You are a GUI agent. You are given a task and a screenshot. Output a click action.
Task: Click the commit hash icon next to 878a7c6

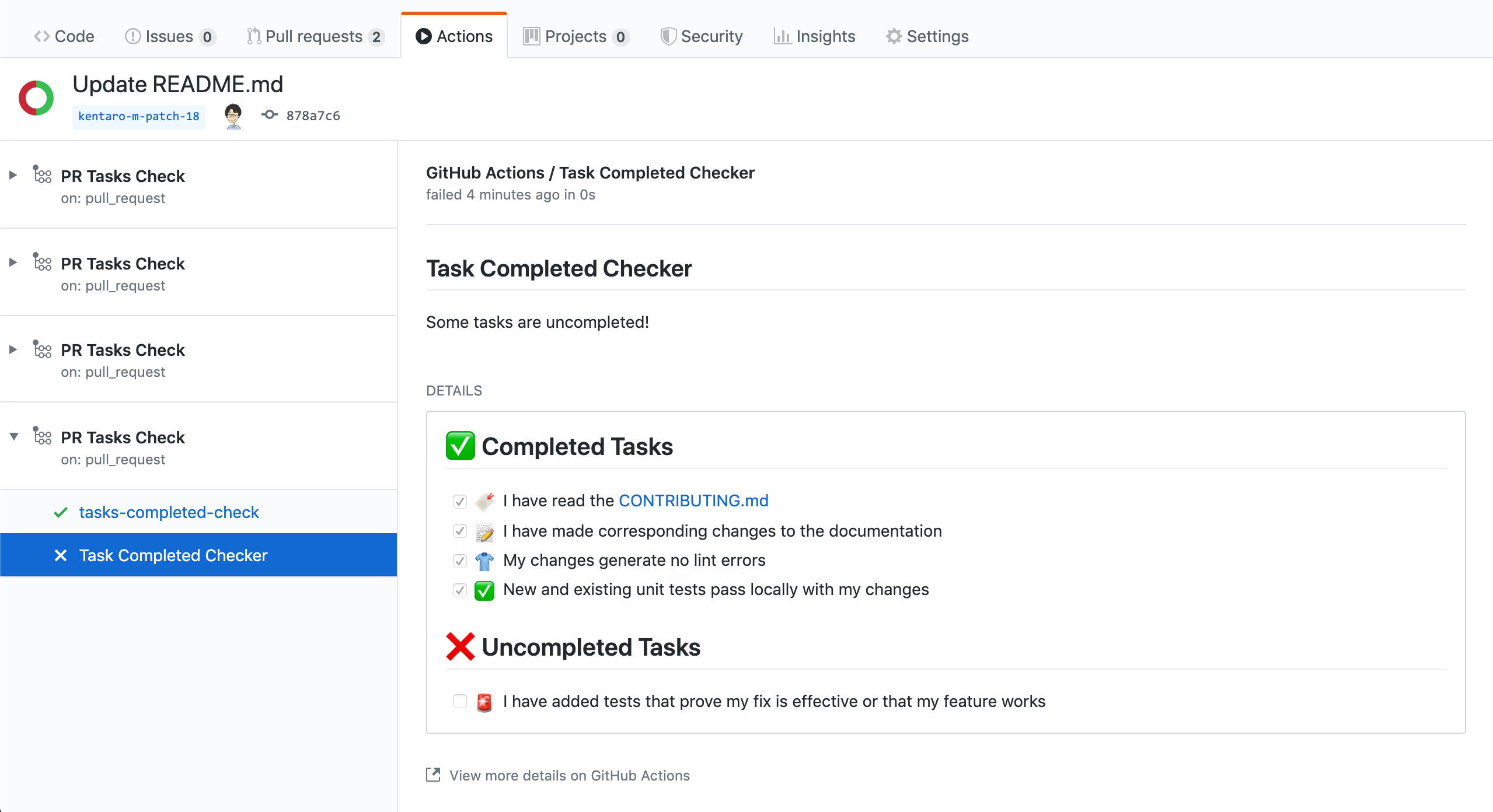pyautogui.click(x=269, y=115)
